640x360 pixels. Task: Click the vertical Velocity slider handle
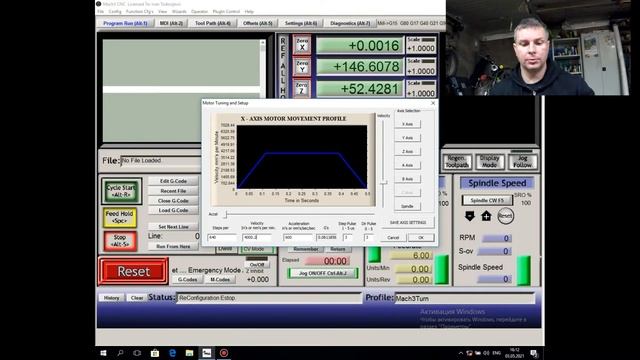click(x=383, y=182)
